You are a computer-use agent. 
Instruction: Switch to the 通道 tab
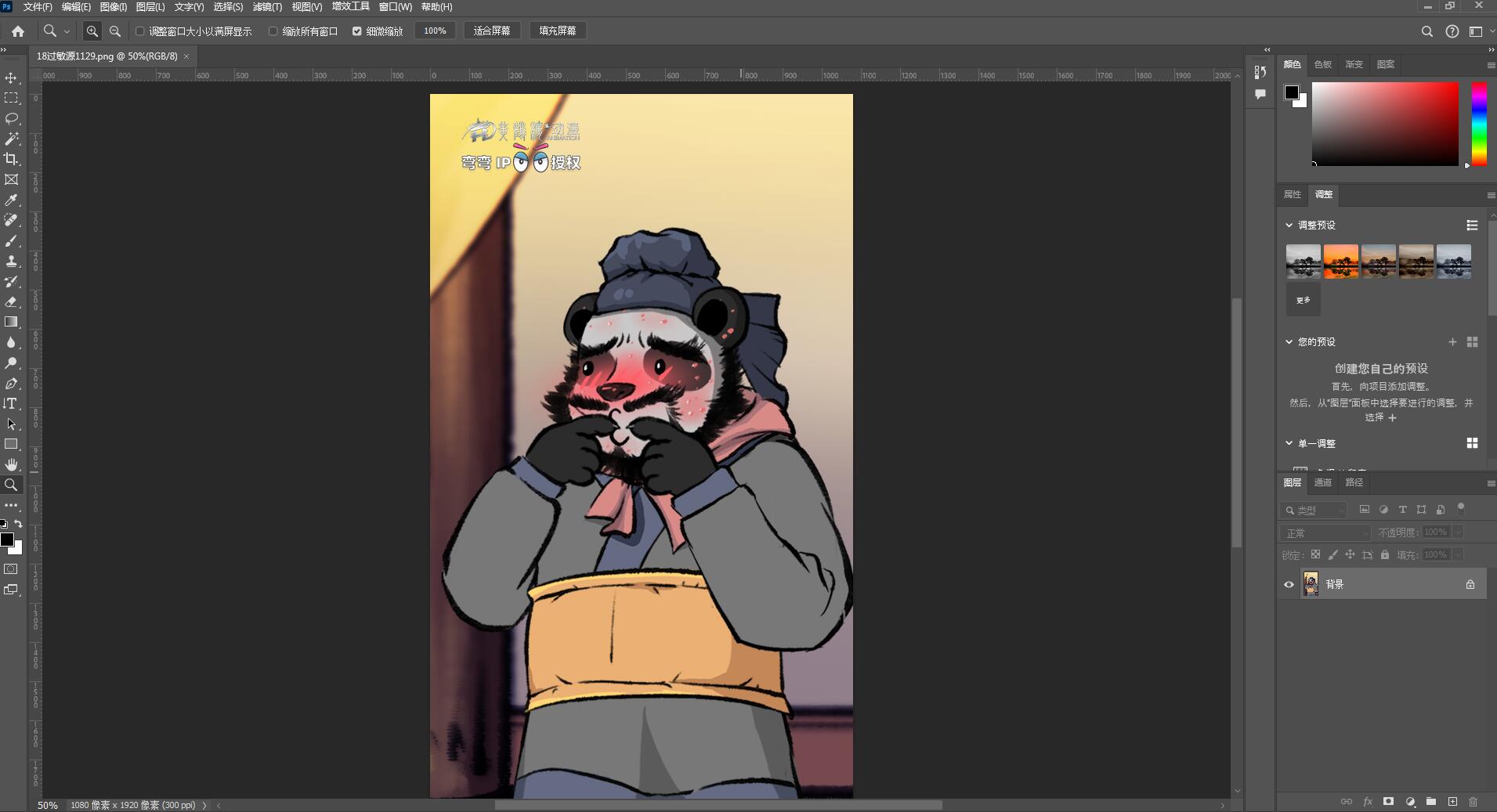[x=1323, y=482]
